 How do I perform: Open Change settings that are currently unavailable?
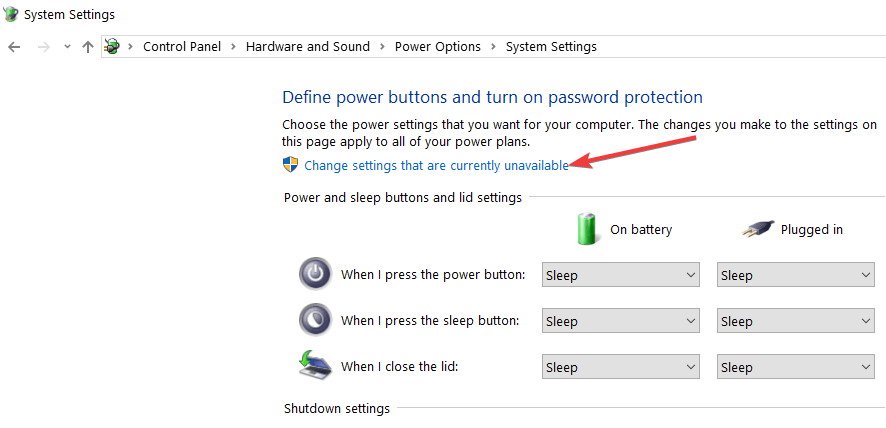point(436,166)
